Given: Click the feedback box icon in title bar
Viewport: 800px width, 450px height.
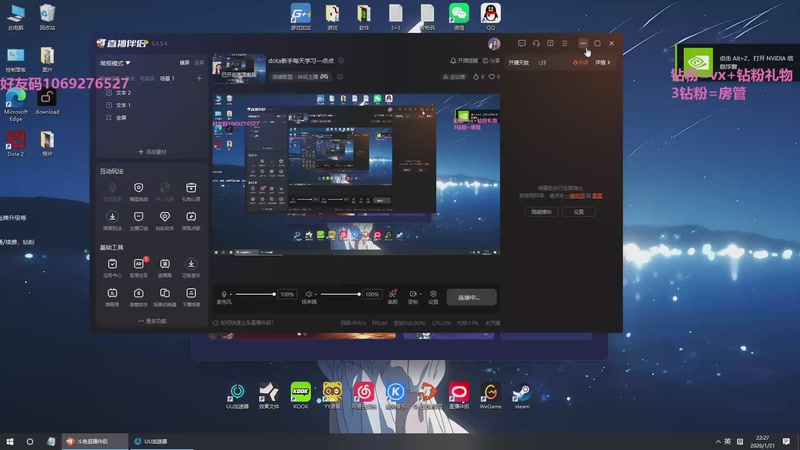Looking at the screenshot, I should (x=550, y=43).
